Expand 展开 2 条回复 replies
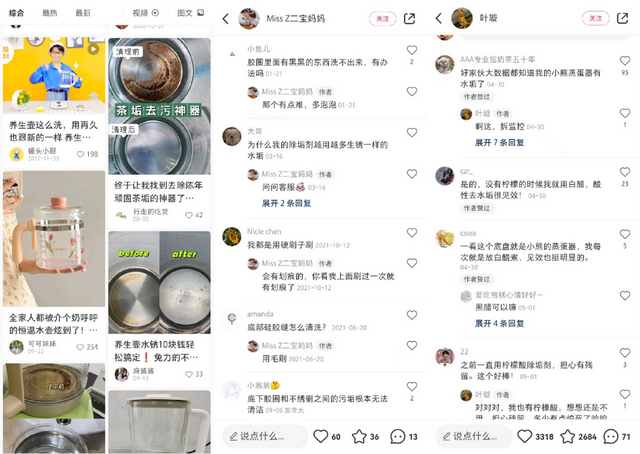The image size is (640, 454). [x=287, y=203]
